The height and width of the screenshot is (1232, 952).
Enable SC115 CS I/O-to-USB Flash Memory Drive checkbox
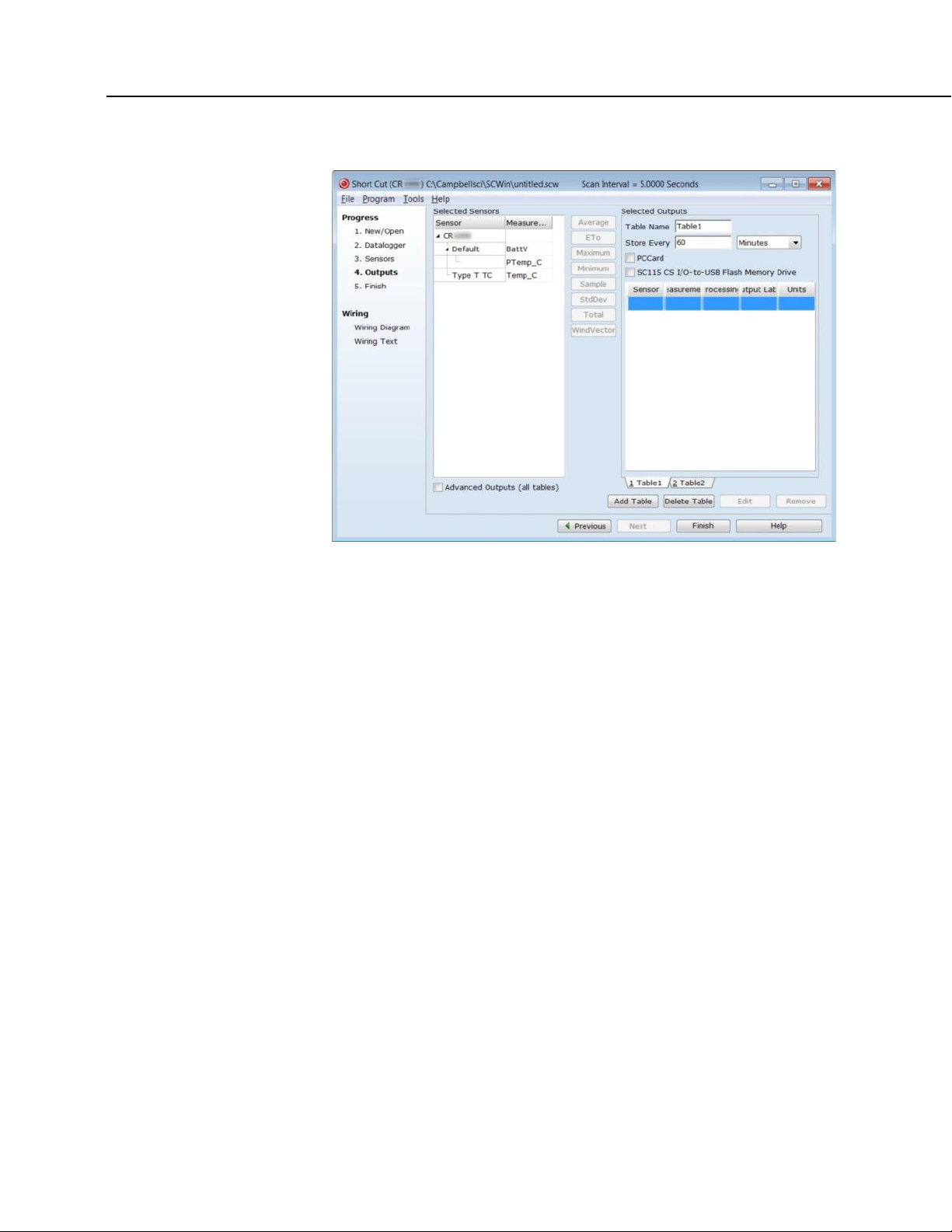(x=630, y=272)
